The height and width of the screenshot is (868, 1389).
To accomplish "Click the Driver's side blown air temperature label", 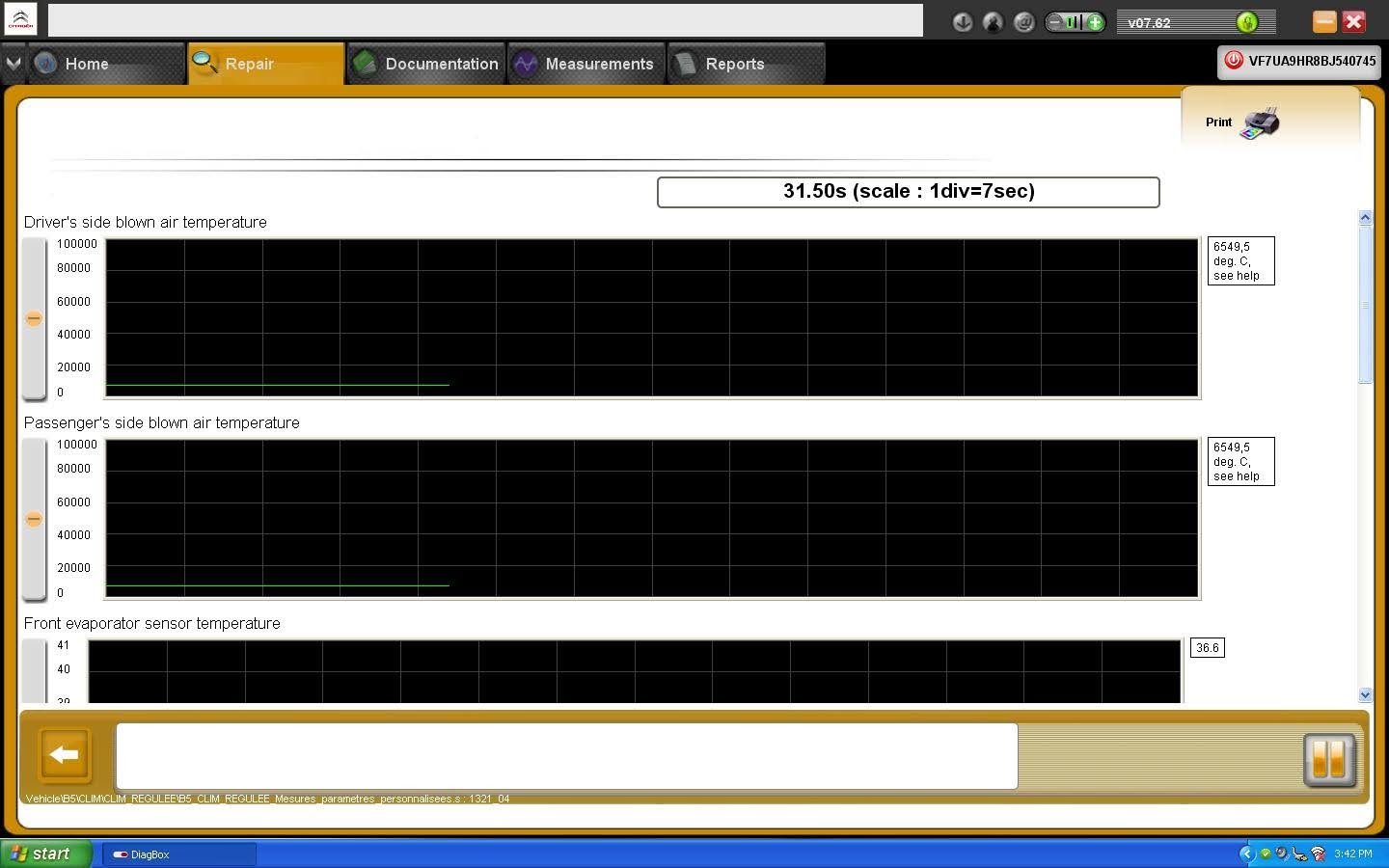I will click(x=146, y=222).
